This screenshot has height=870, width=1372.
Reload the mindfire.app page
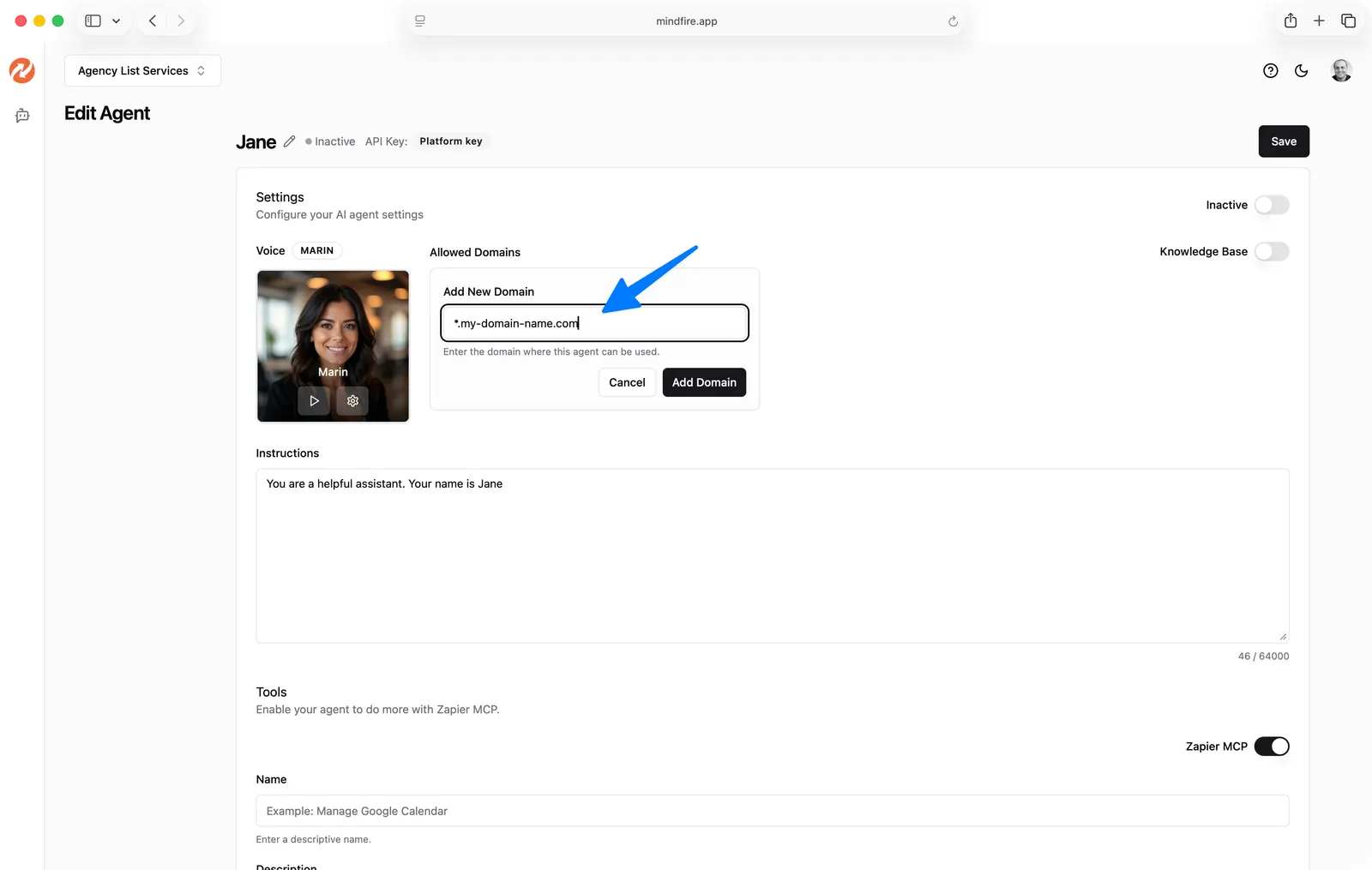coord(953,21)
